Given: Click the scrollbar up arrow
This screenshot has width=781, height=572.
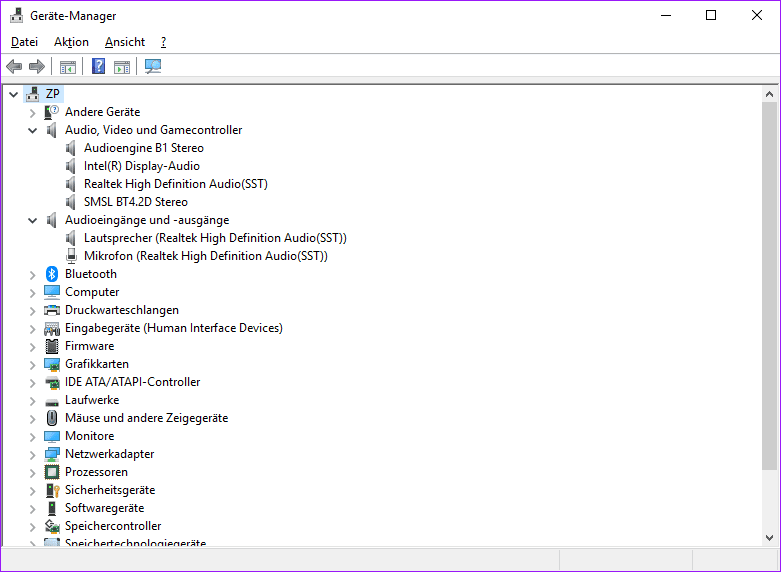Looking at the screenshot, I should tap(769, 94).
